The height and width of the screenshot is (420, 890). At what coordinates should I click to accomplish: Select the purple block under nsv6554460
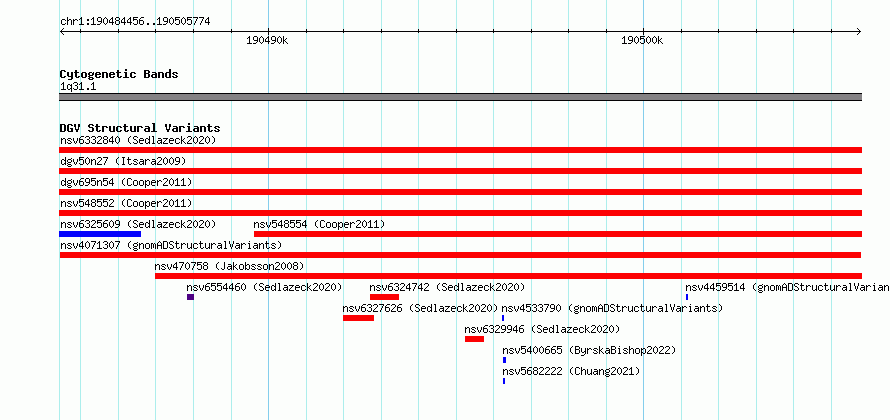pos(190,297)
